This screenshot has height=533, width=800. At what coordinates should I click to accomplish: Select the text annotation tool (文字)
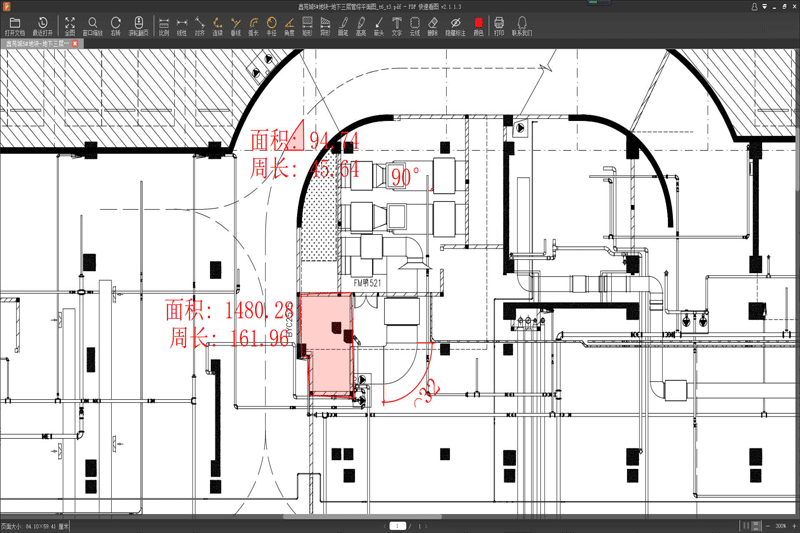pyautogui.click(x=396, y=26)
